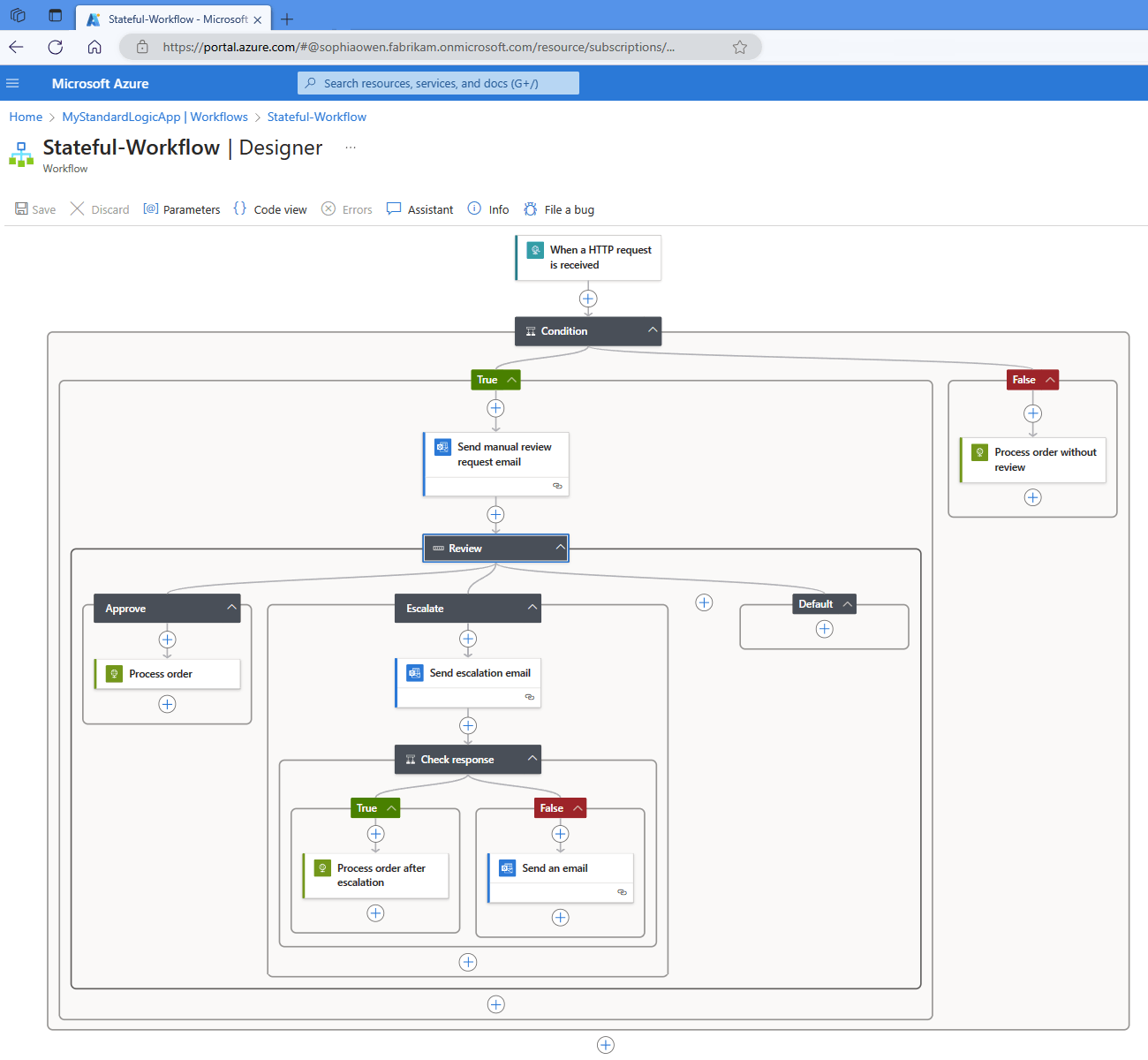Open the ellipsis menu beside Designer title
This screenshot has width=1148, height=1060.
click(x=351, y=148)
